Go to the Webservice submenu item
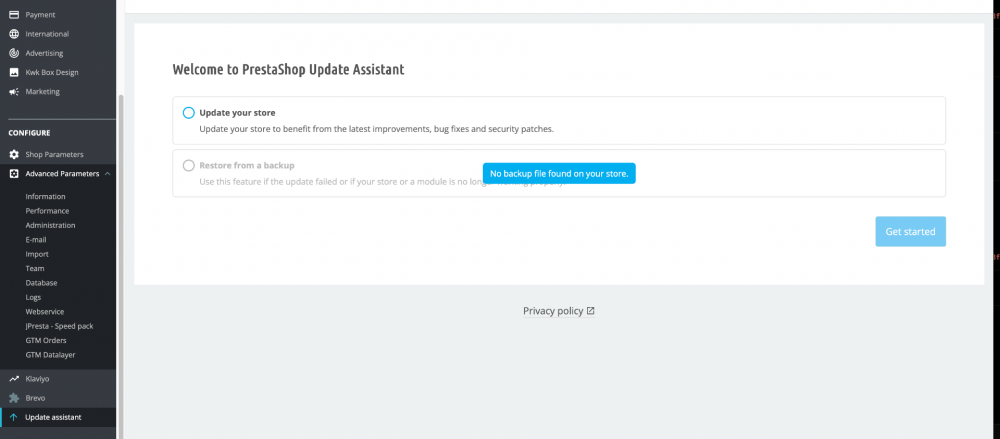This screenshot has height=439, width=1000. click(x=45, y=311)
